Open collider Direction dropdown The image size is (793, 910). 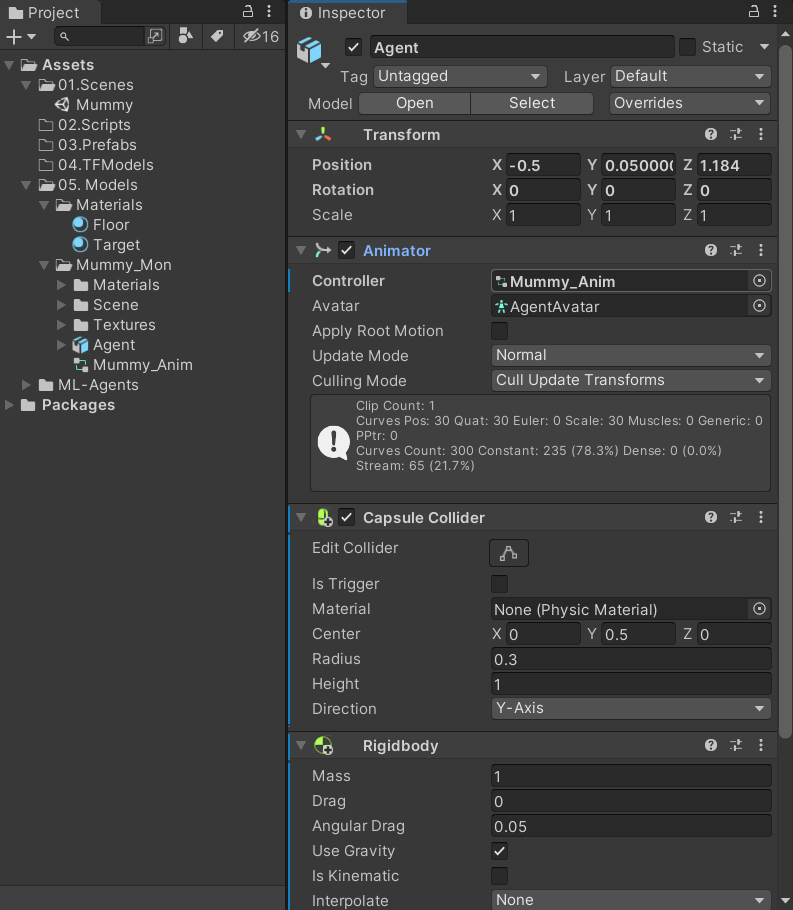(x=631, y=709)
